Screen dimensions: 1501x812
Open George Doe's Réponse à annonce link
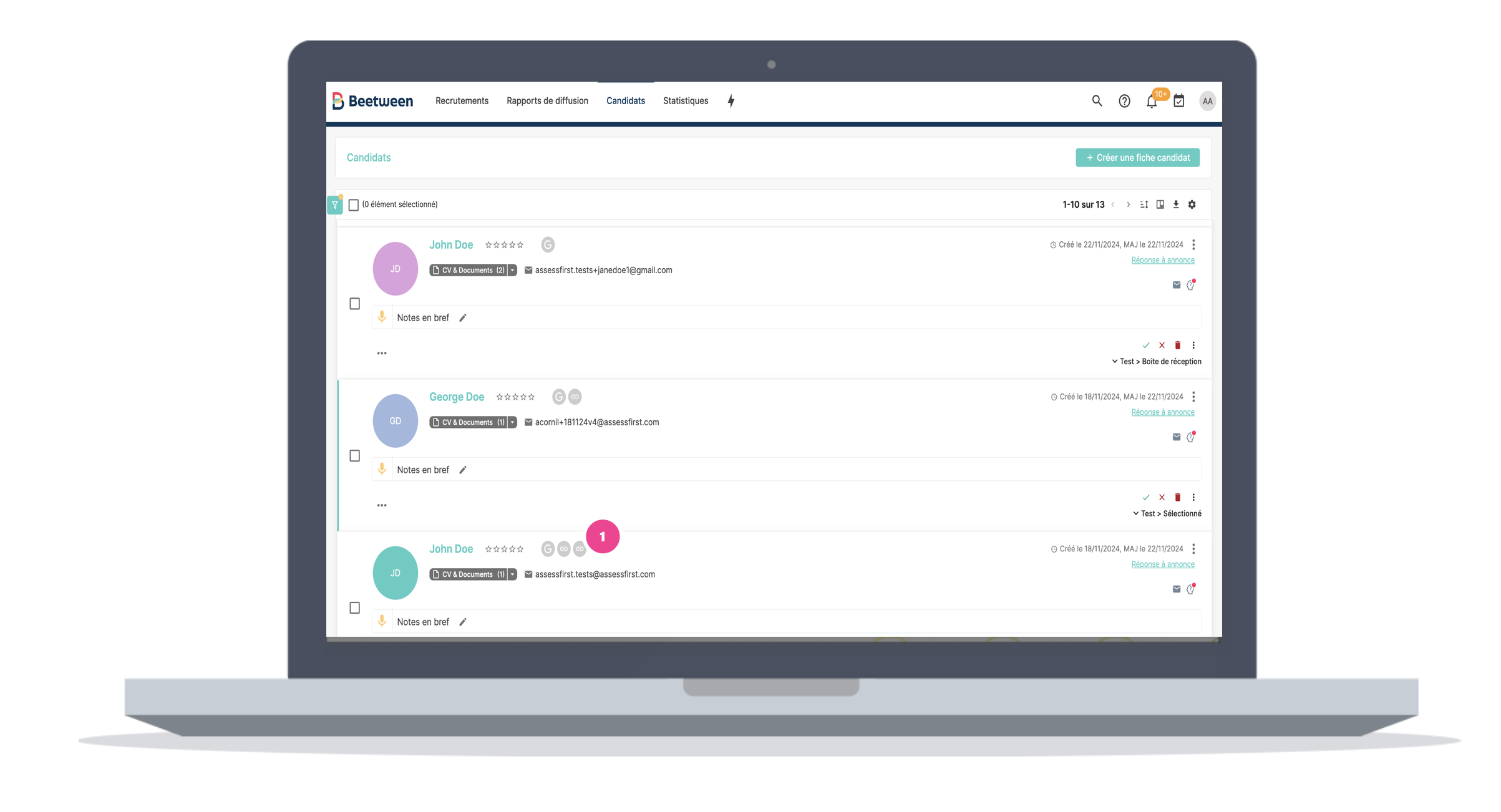(x=1162, y=412)
